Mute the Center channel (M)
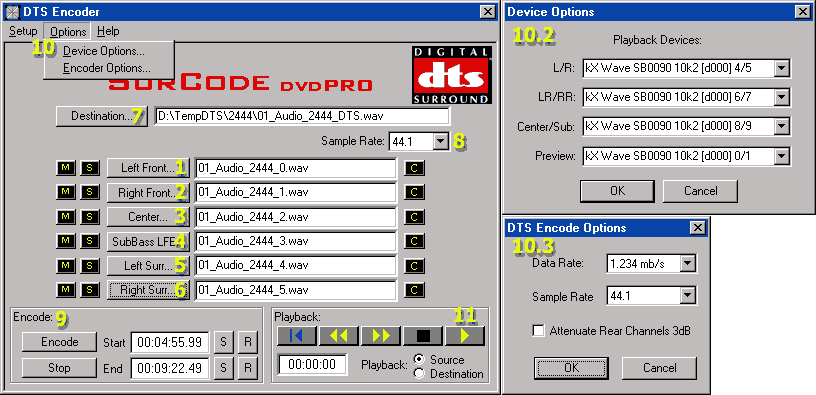Screen dimensions: 816x395 (66, 216)
